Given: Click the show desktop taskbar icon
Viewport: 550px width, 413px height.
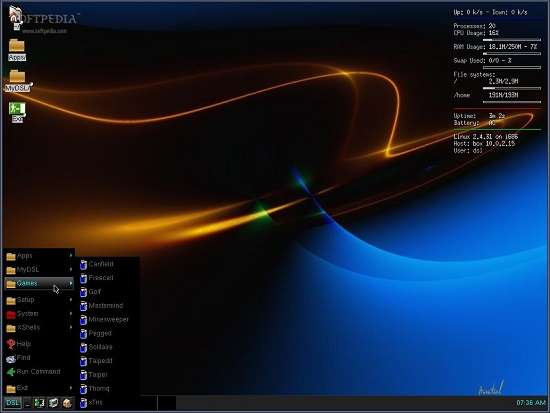Looking at the screenshot, I should 27,403.
